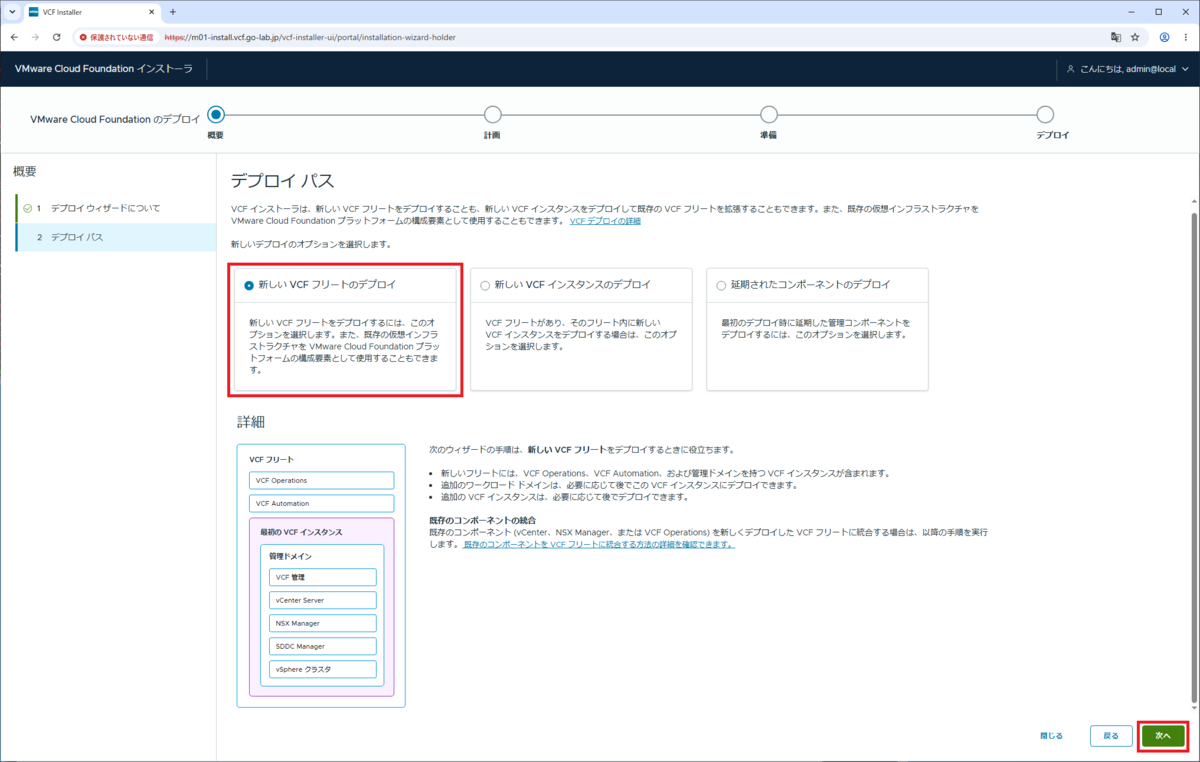Click the green check icon beside step 1
1200x762 pixels.
[x=27, y=208]
